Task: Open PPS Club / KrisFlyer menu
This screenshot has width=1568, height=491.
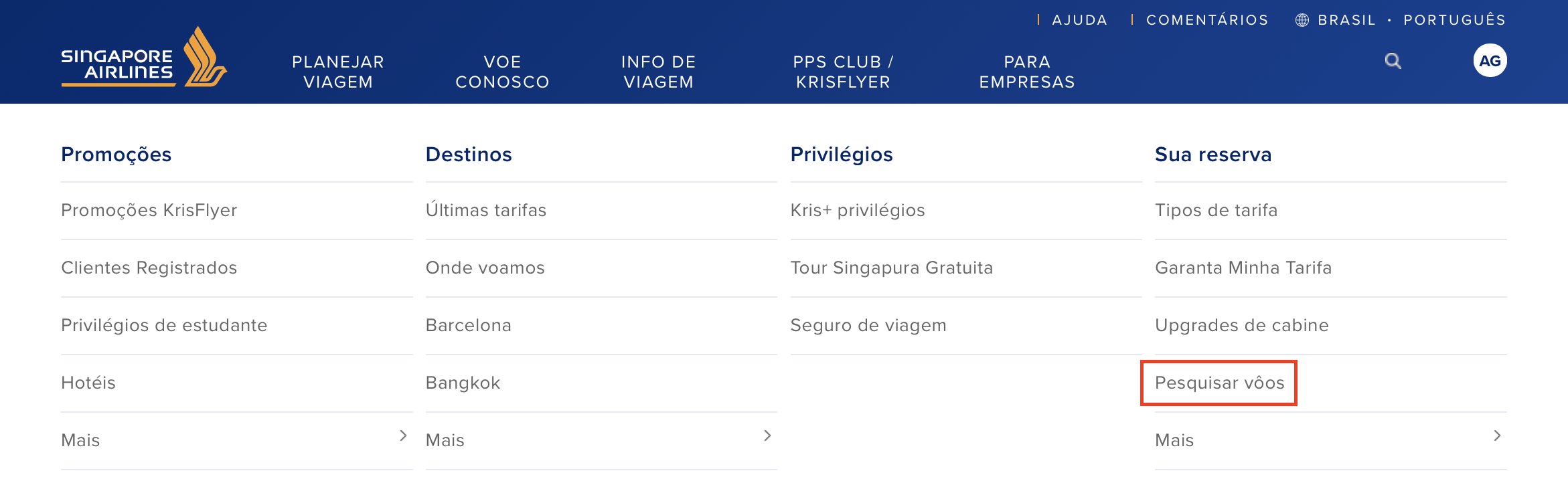Action: point(843,72)
